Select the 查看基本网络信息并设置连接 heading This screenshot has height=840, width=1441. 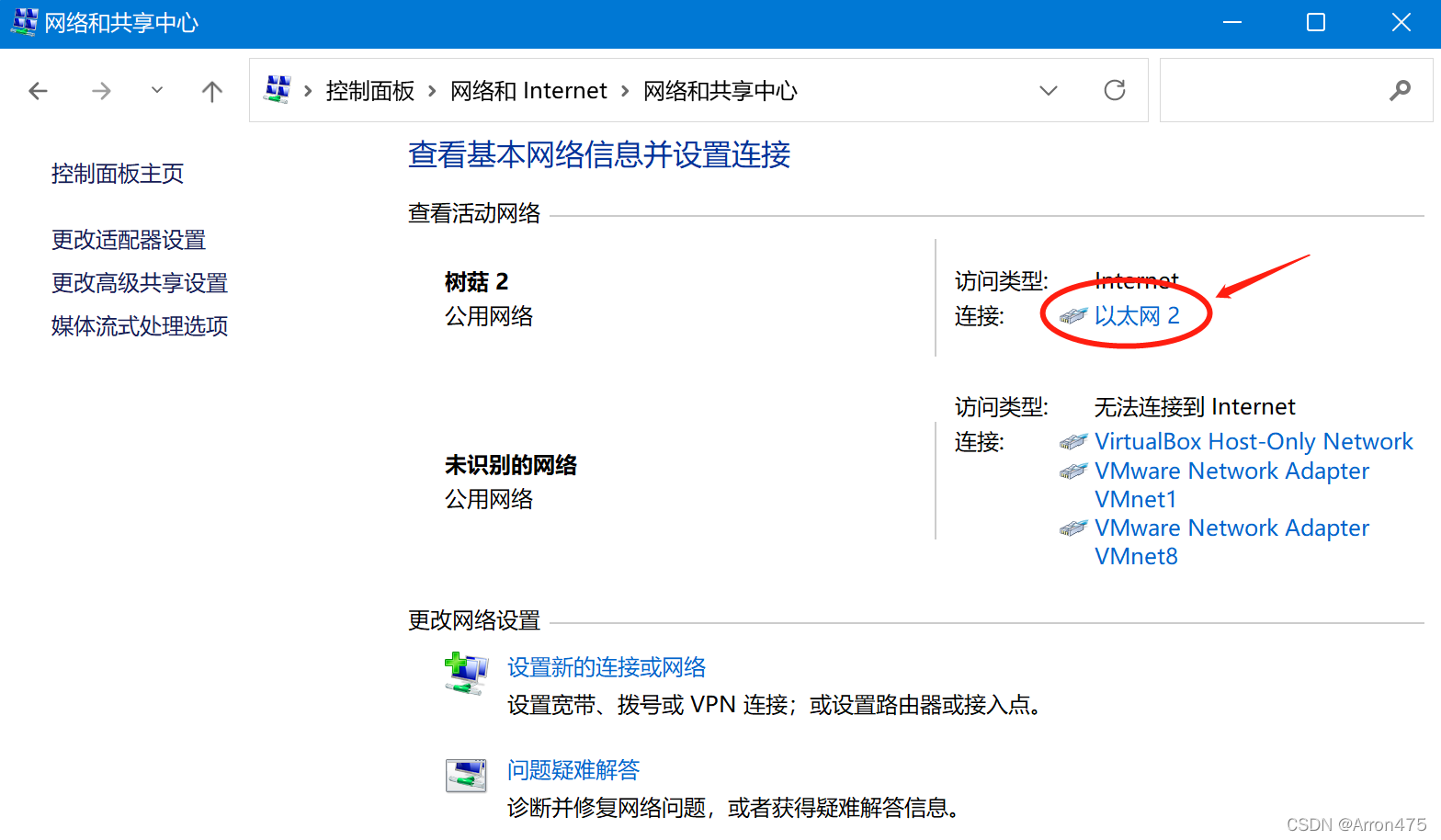coord(599,154)
